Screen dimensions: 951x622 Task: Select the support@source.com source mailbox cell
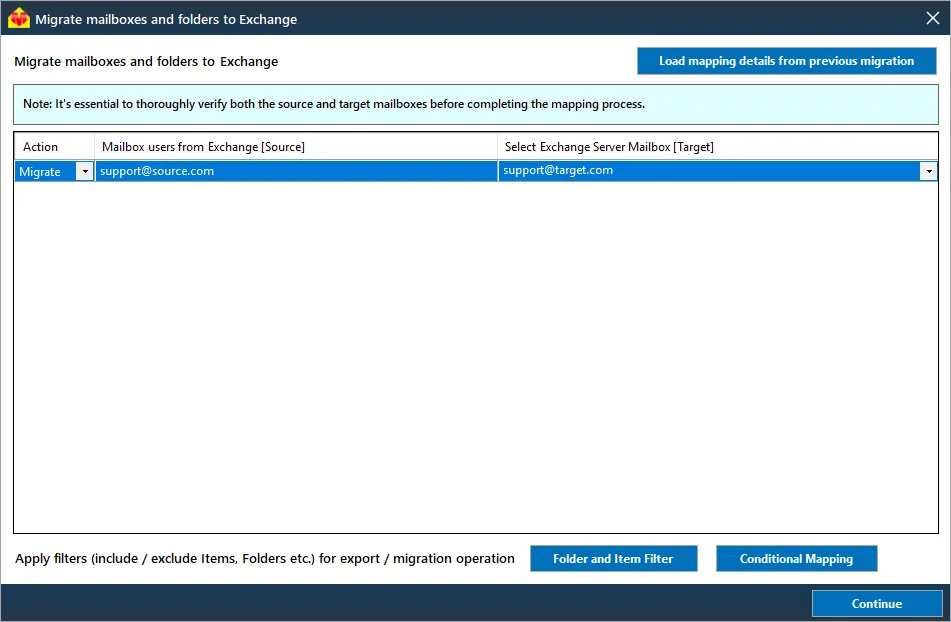coord(296,171)
